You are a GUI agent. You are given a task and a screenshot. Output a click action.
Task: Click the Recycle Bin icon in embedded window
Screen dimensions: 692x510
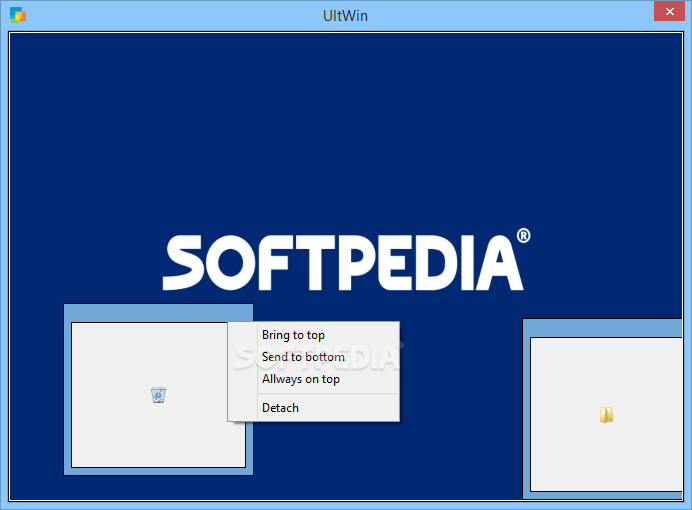[158, 395]
